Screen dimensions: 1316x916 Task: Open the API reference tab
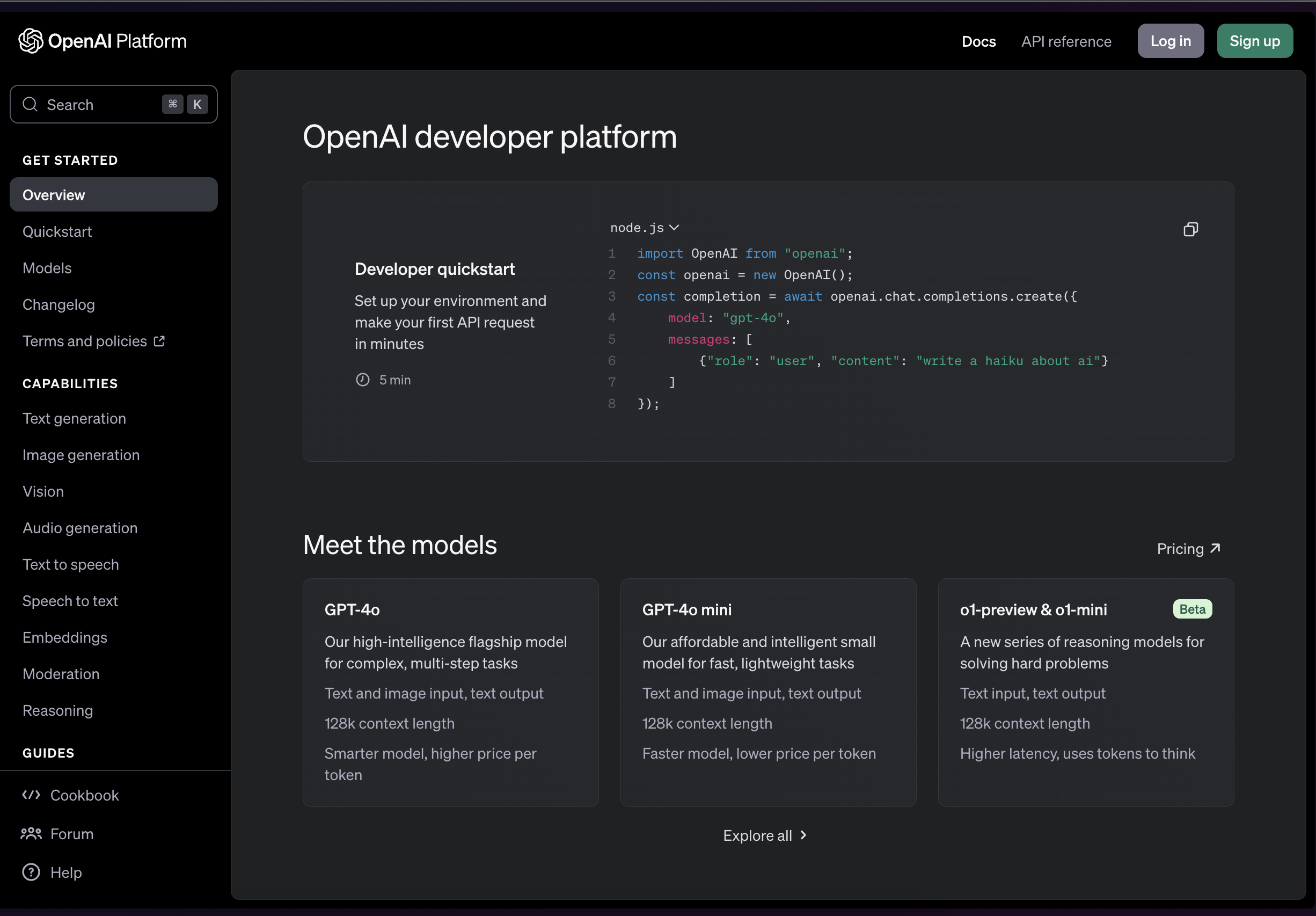tap(1066, 41)
